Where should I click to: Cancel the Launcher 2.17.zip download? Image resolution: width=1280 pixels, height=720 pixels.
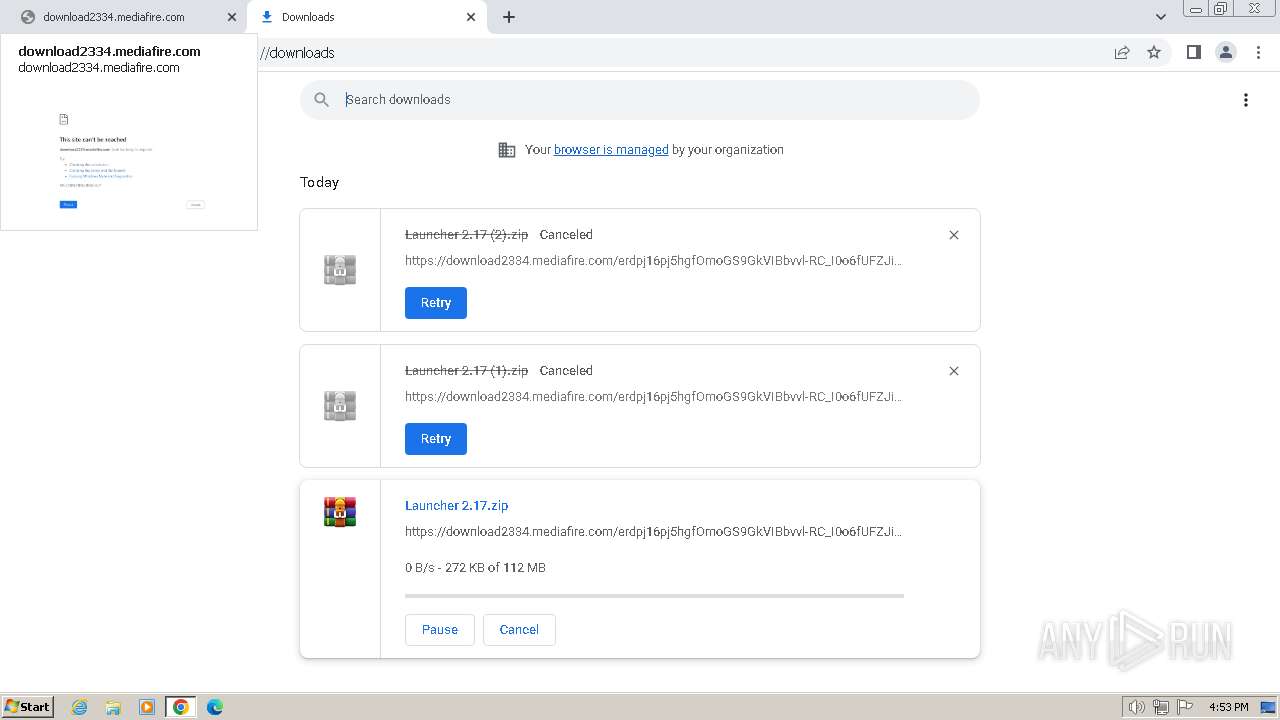point(519,630)
